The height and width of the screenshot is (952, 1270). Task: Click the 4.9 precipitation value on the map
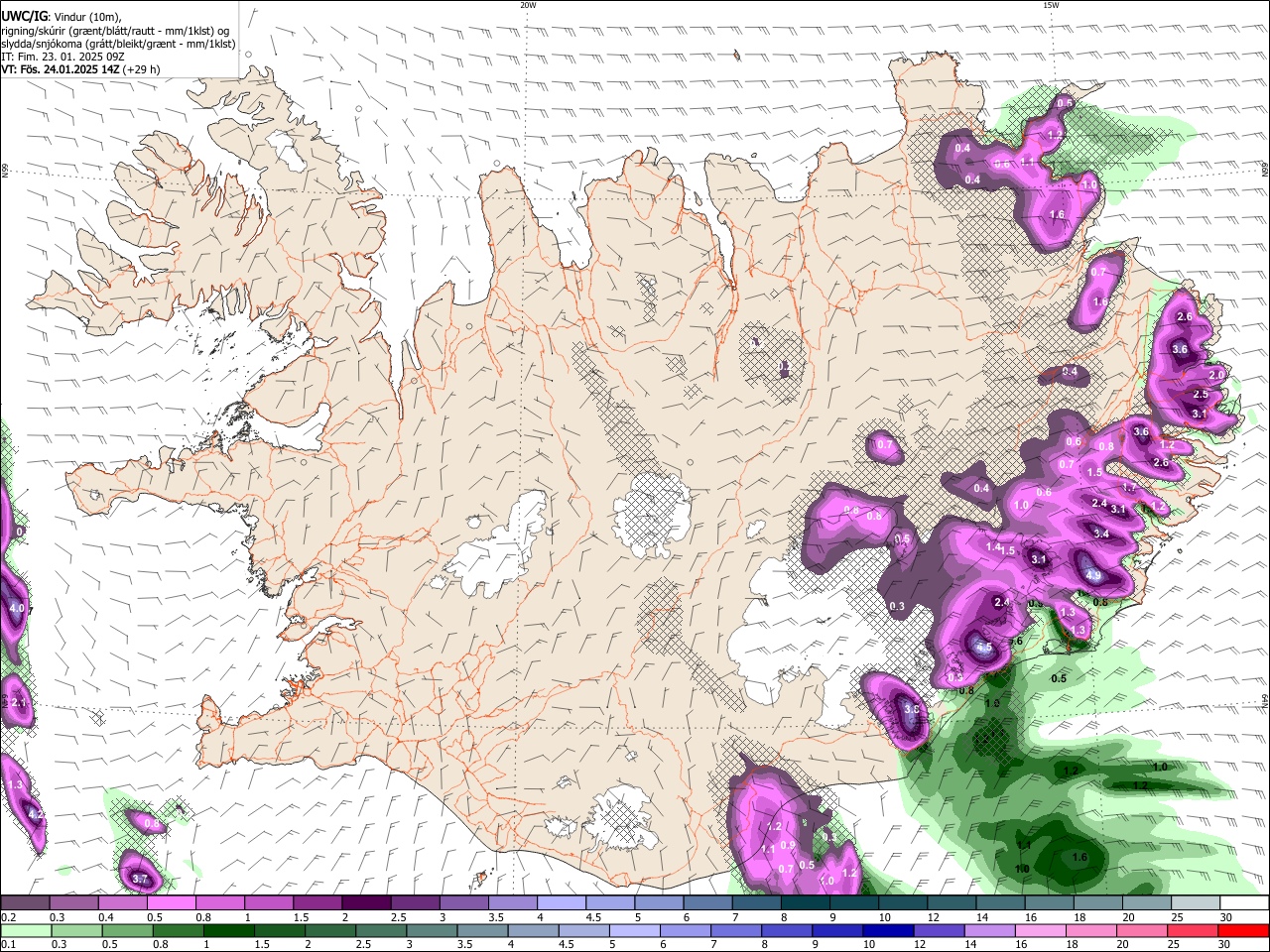pos(1093,575)
